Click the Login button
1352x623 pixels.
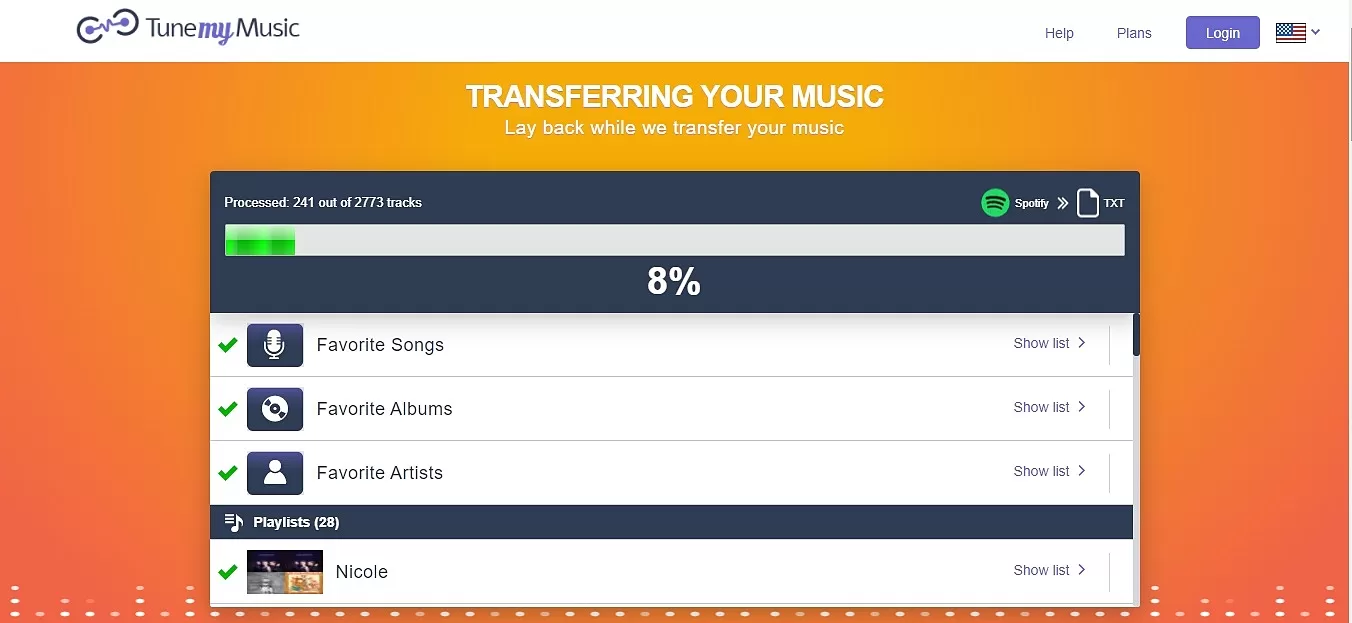1223,33
